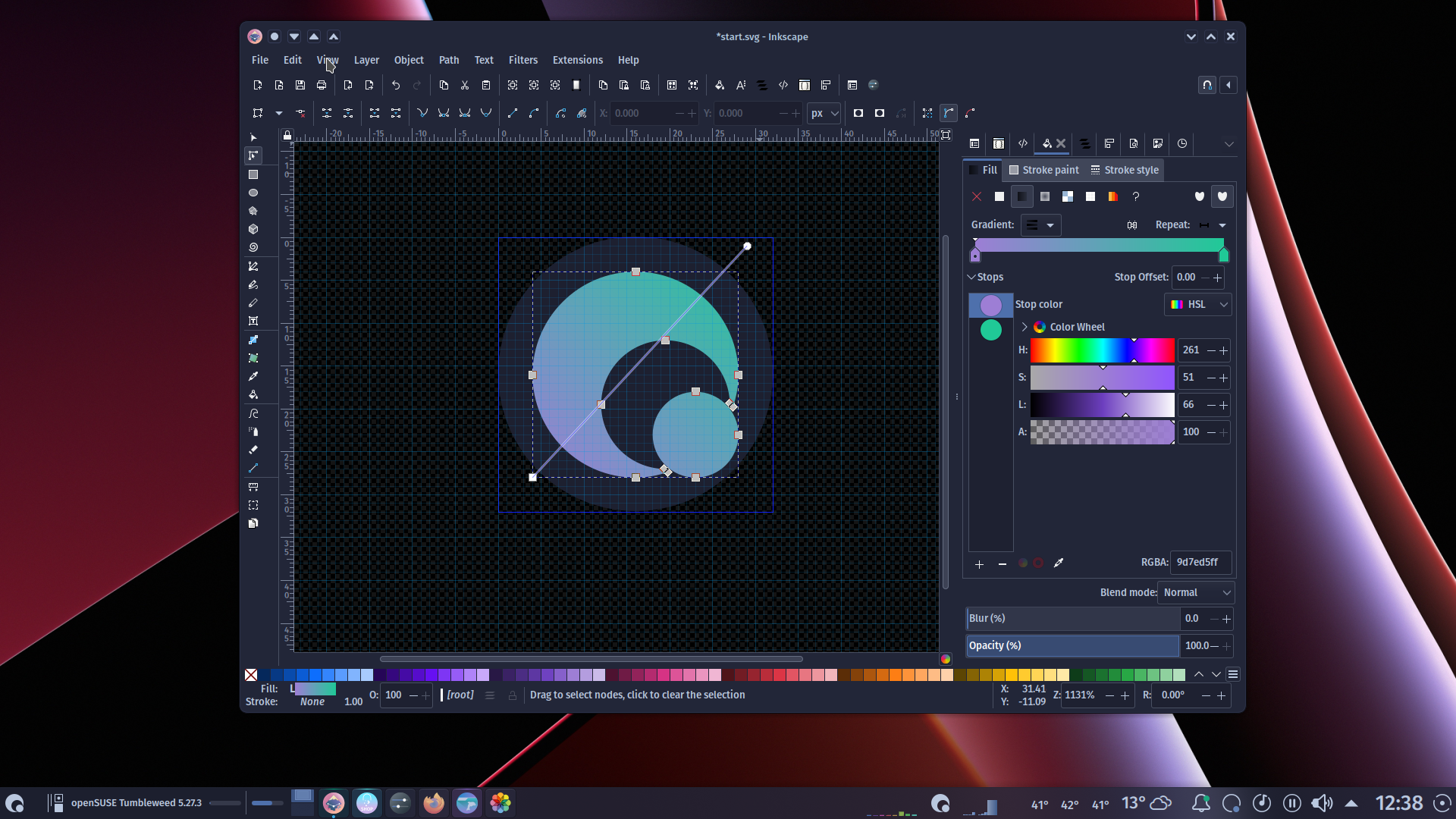This screenshot has width=1456, height=819.
Task: Click the Stop Offset value field
Action: coord(1187,277)
